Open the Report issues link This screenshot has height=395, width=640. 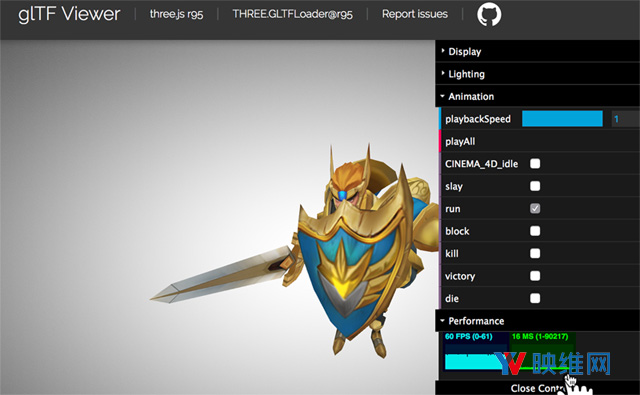[415, 14]
